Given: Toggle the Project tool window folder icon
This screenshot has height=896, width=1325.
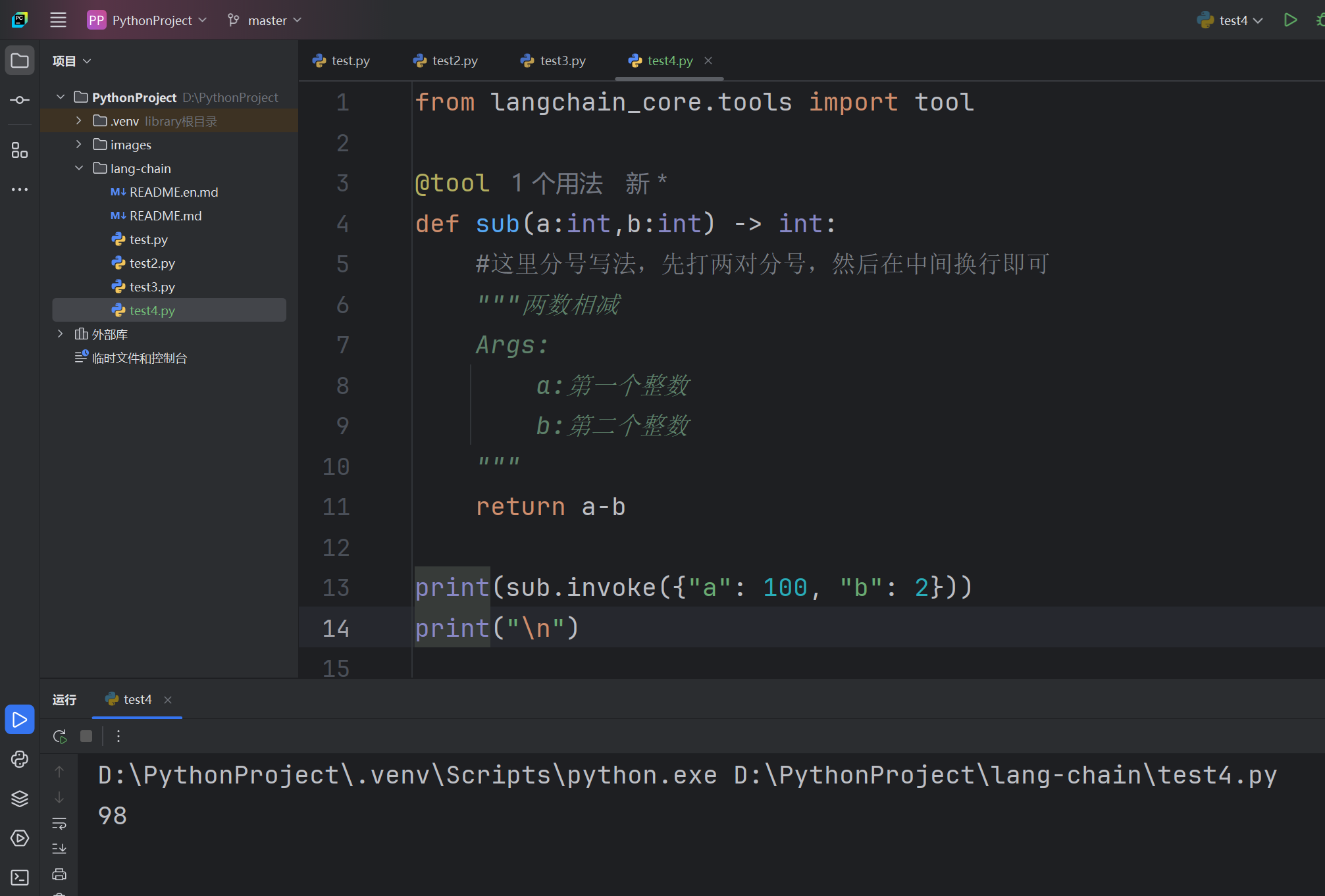Looking at the screenshot, I should click(x=20, y=61).
